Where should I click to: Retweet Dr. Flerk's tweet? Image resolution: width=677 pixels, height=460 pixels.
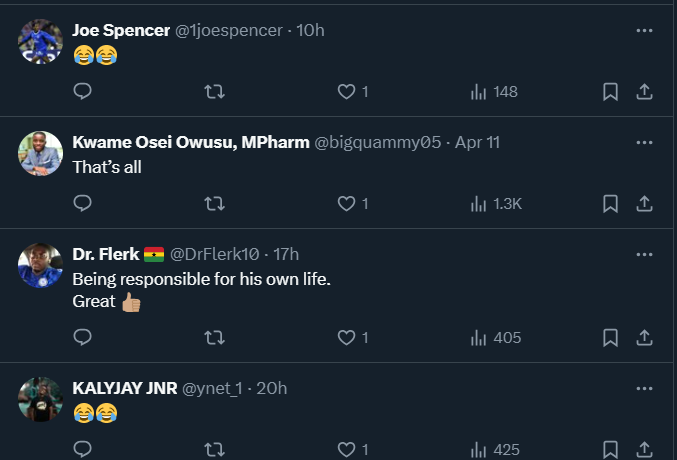214,338
